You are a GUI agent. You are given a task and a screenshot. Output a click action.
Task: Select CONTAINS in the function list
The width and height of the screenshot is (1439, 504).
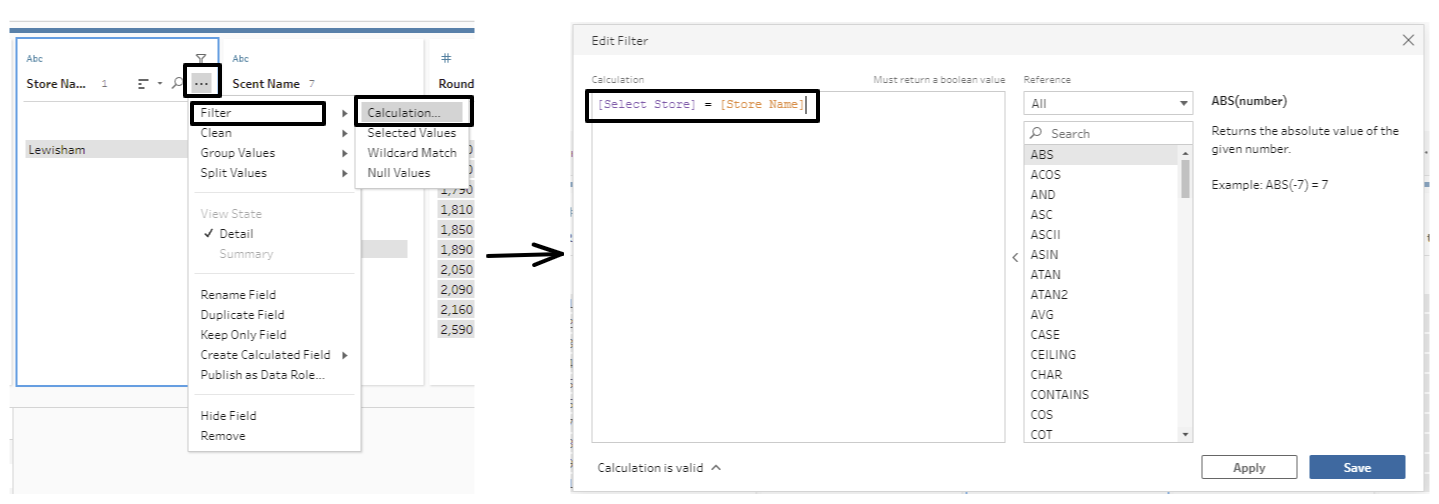(x=1102, y=395)
